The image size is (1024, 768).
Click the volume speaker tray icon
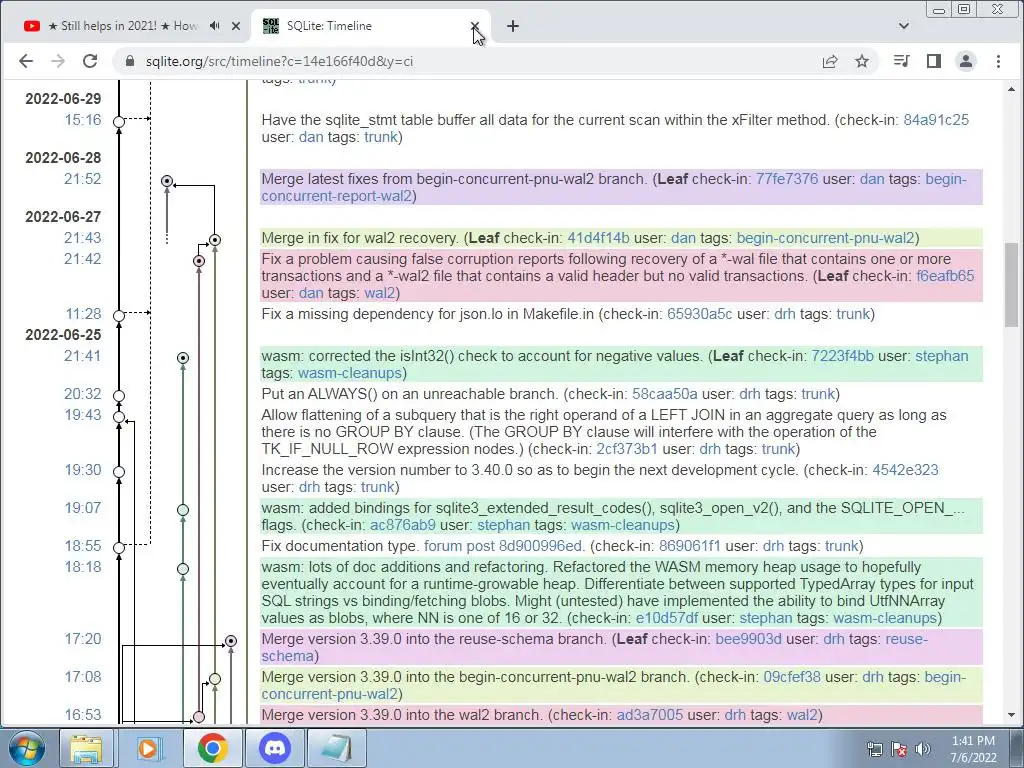923,749
